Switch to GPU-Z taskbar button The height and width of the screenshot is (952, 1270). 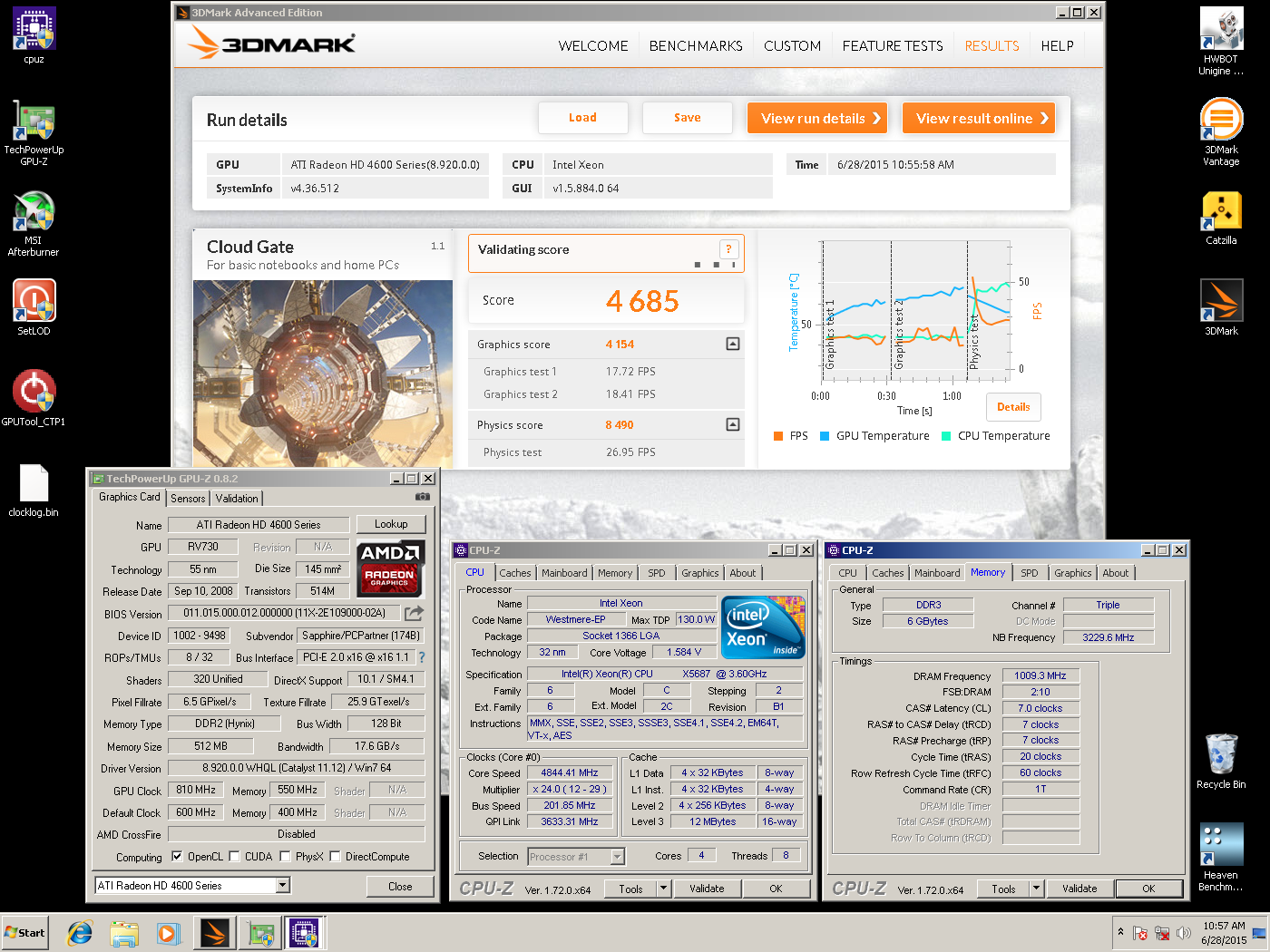tap(260, 932)
